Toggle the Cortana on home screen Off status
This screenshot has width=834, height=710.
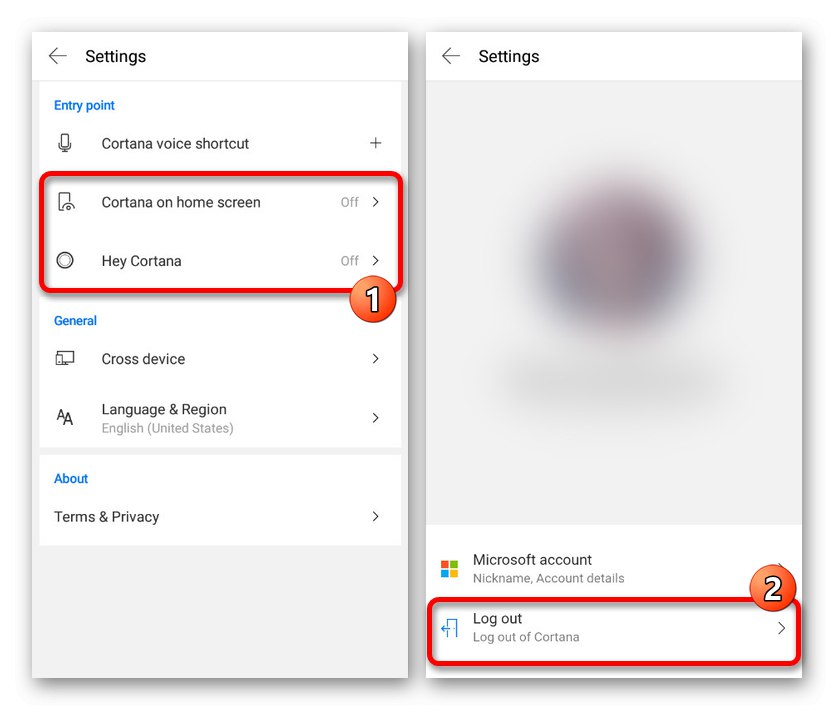coord(349,202)
